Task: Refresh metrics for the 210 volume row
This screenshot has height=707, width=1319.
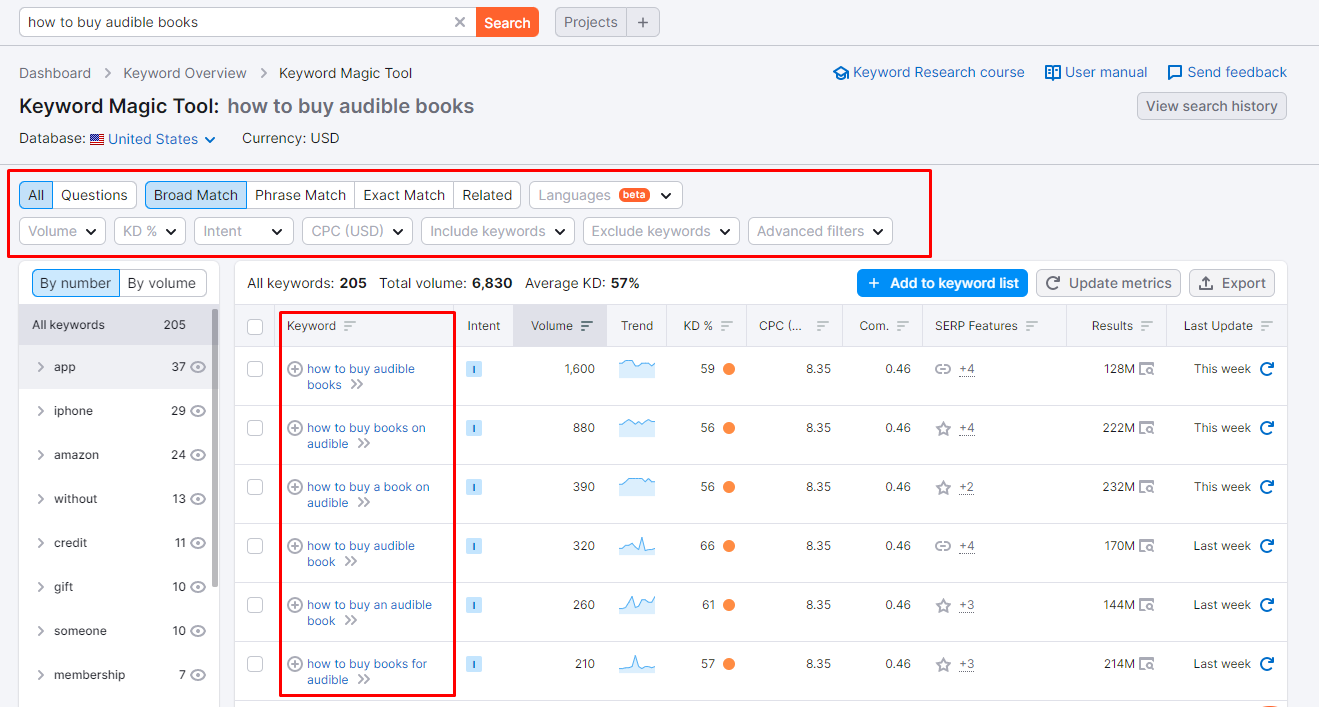Action: [x=1267, y=664]
